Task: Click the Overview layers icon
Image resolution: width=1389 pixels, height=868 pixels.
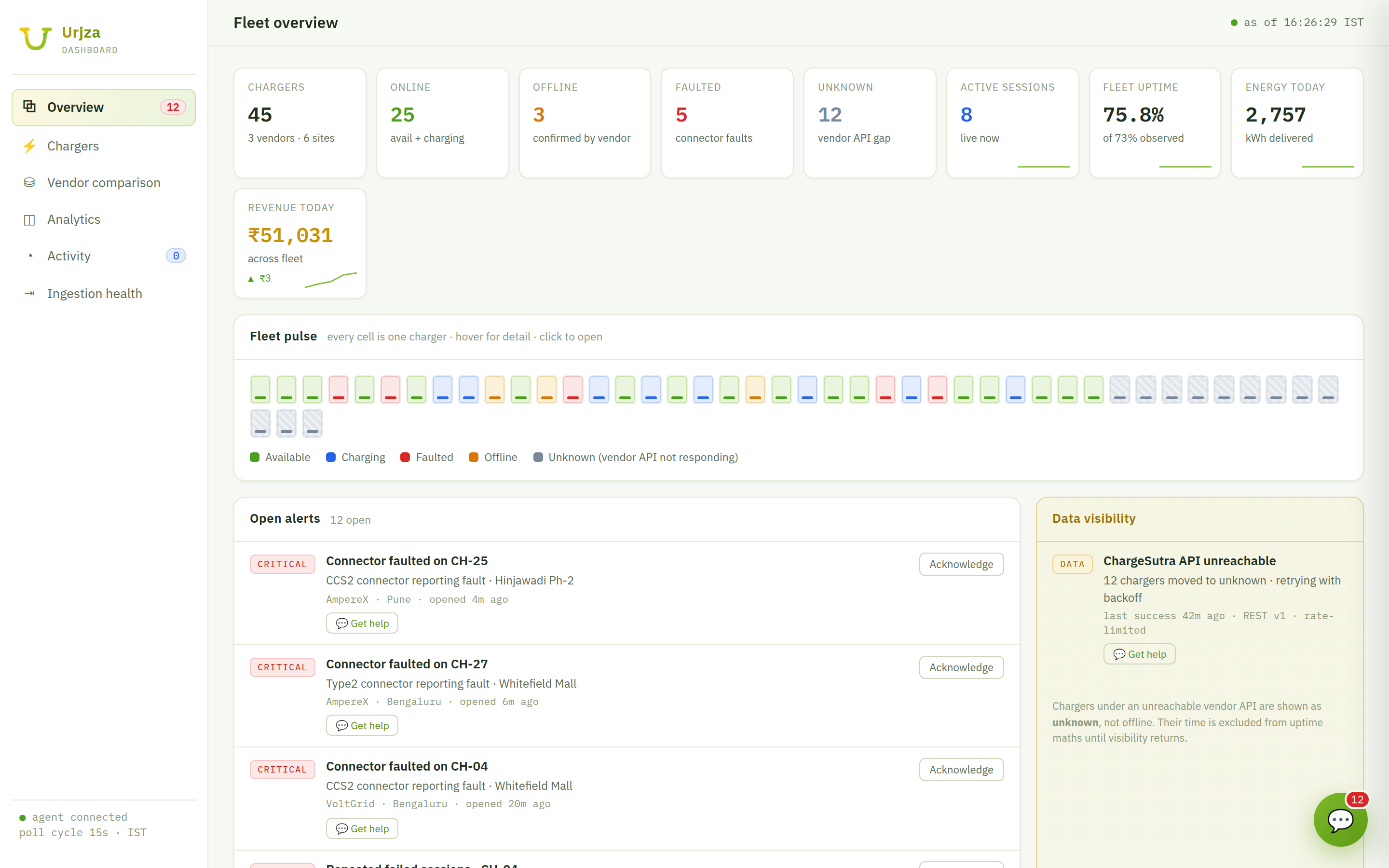Action: [x=29, y=106]
